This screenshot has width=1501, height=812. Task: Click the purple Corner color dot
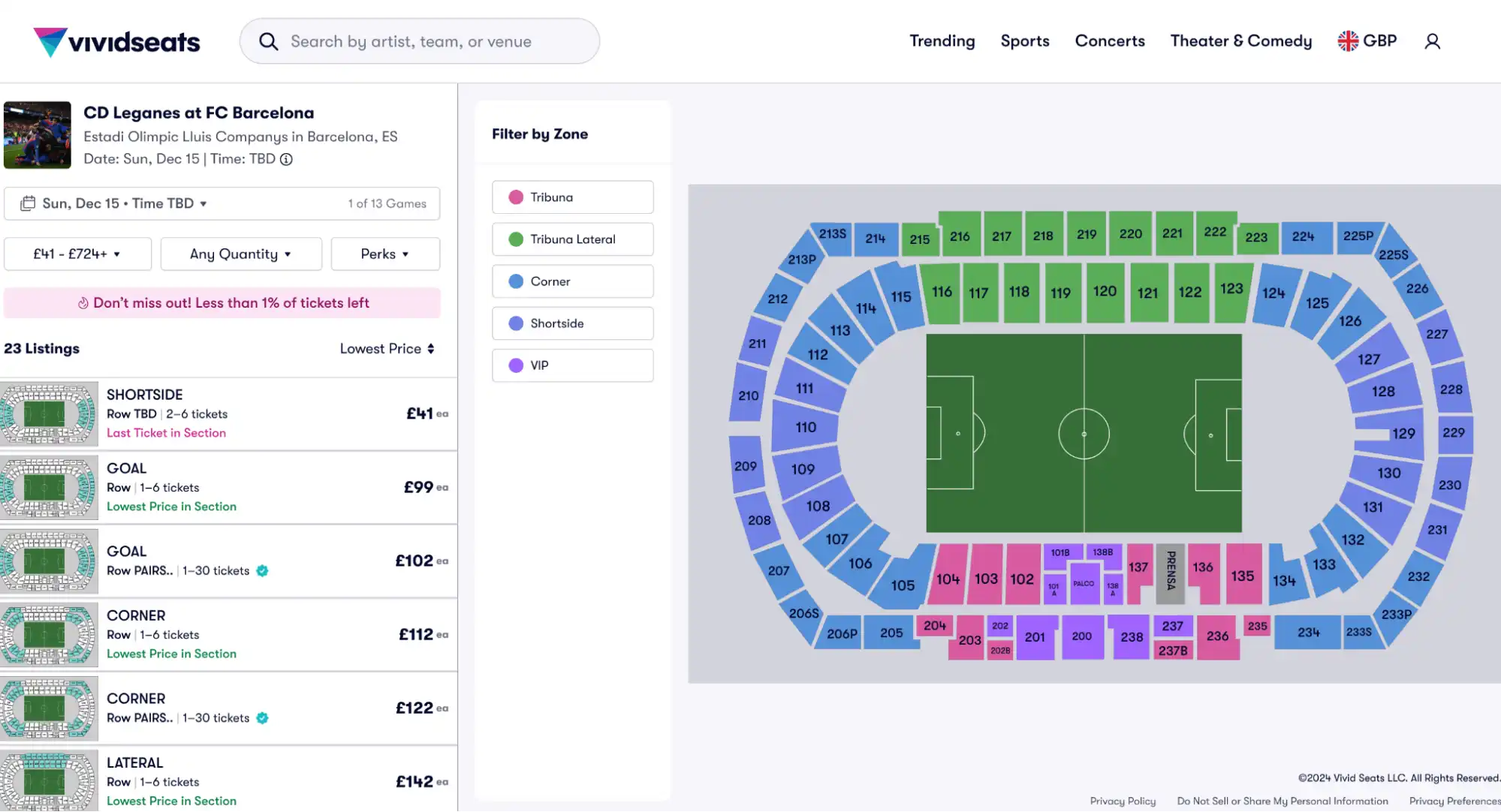pyautogui.click(x=515, y=281)
